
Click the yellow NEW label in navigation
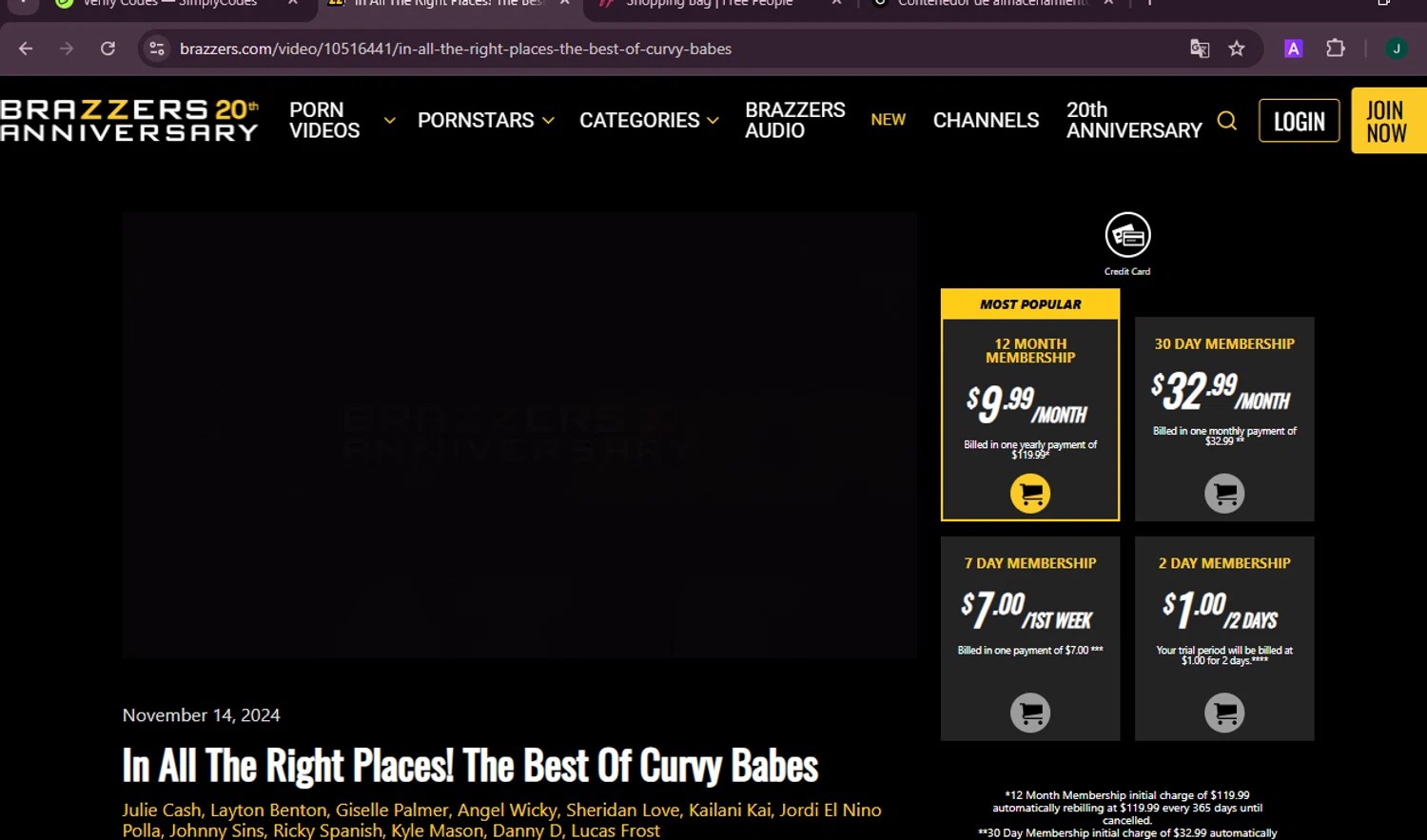(888, 120)
